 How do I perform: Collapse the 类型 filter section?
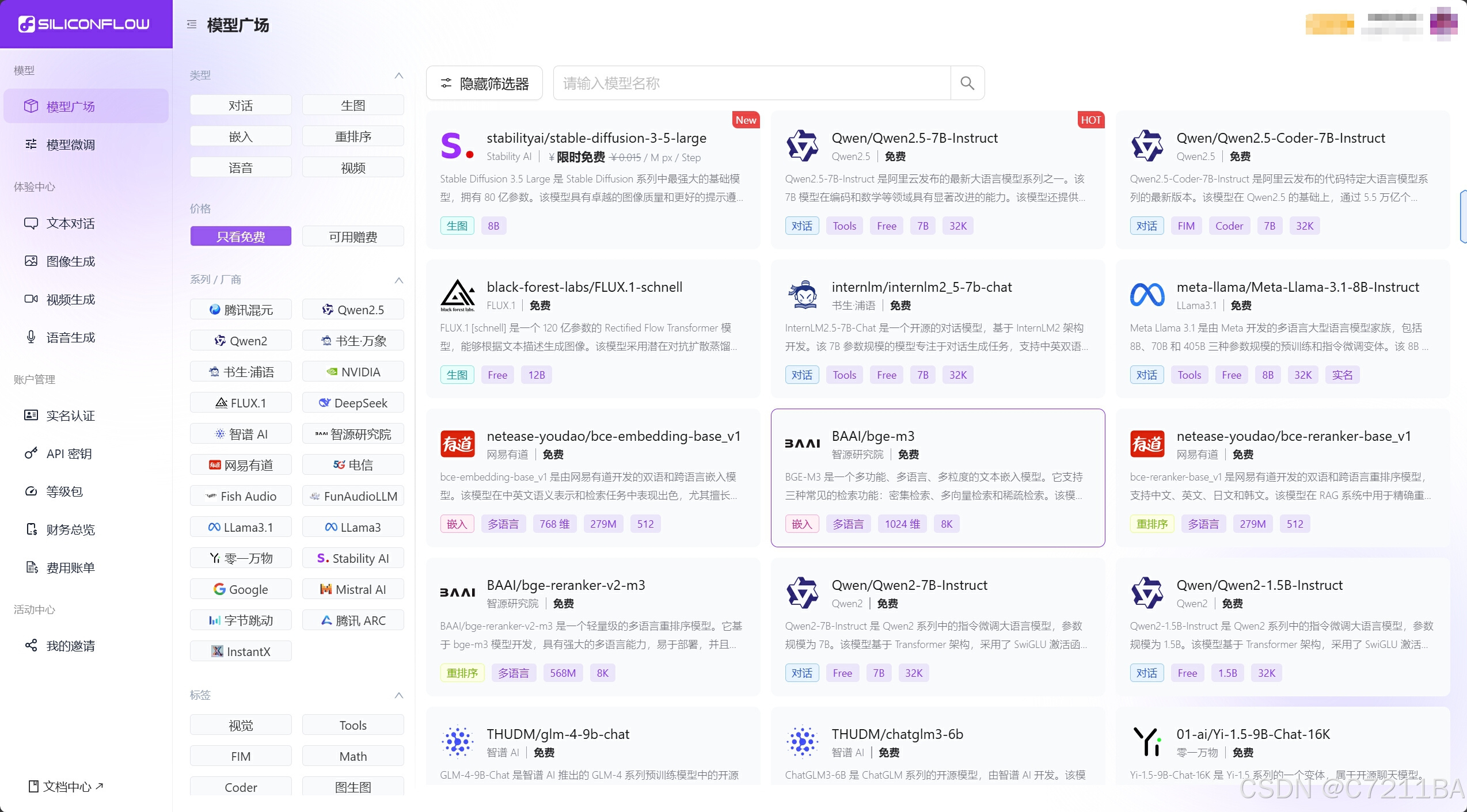[398, 75]
